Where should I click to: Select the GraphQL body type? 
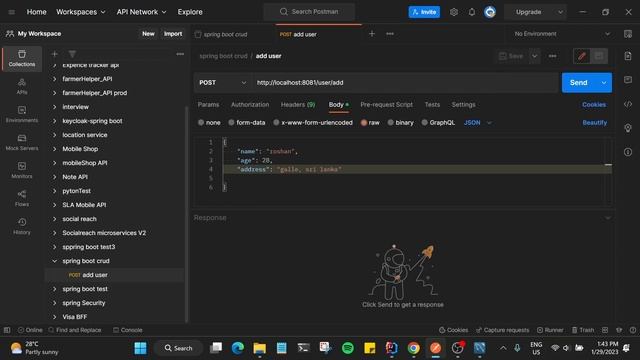(x=438, y=122)
